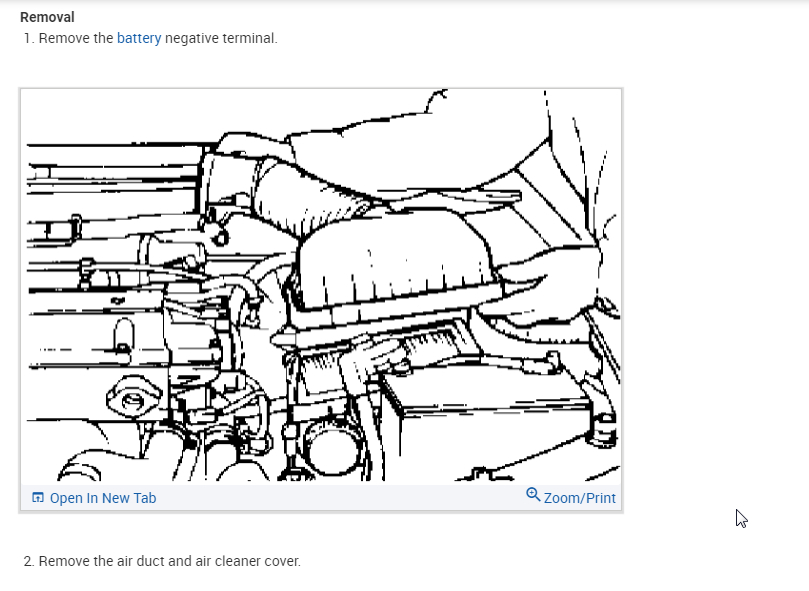Click the magnifier icon beside Zoom/Print
This screenshot has width=809, height=591.
pyautogui.click(x=533, y=495)
